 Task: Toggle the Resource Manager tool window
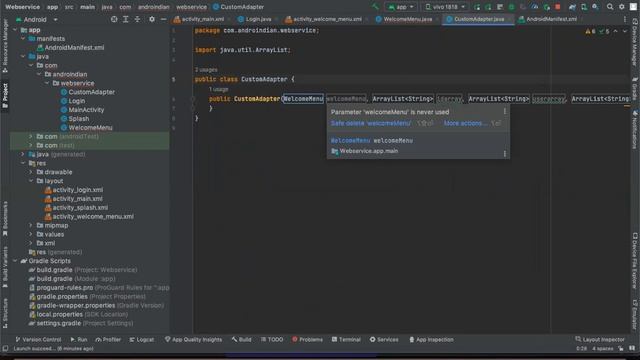click(5, 45)
